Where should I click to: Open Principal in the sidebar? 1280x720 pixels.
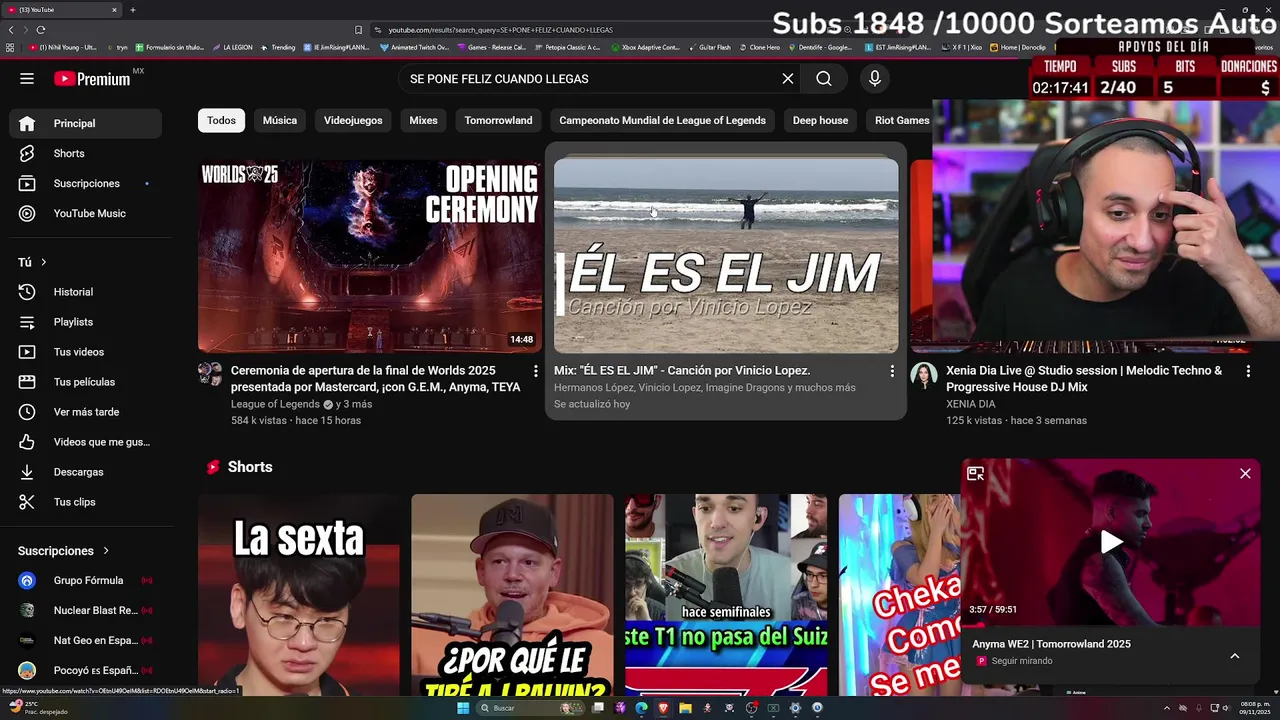click(x=86, y=123)
